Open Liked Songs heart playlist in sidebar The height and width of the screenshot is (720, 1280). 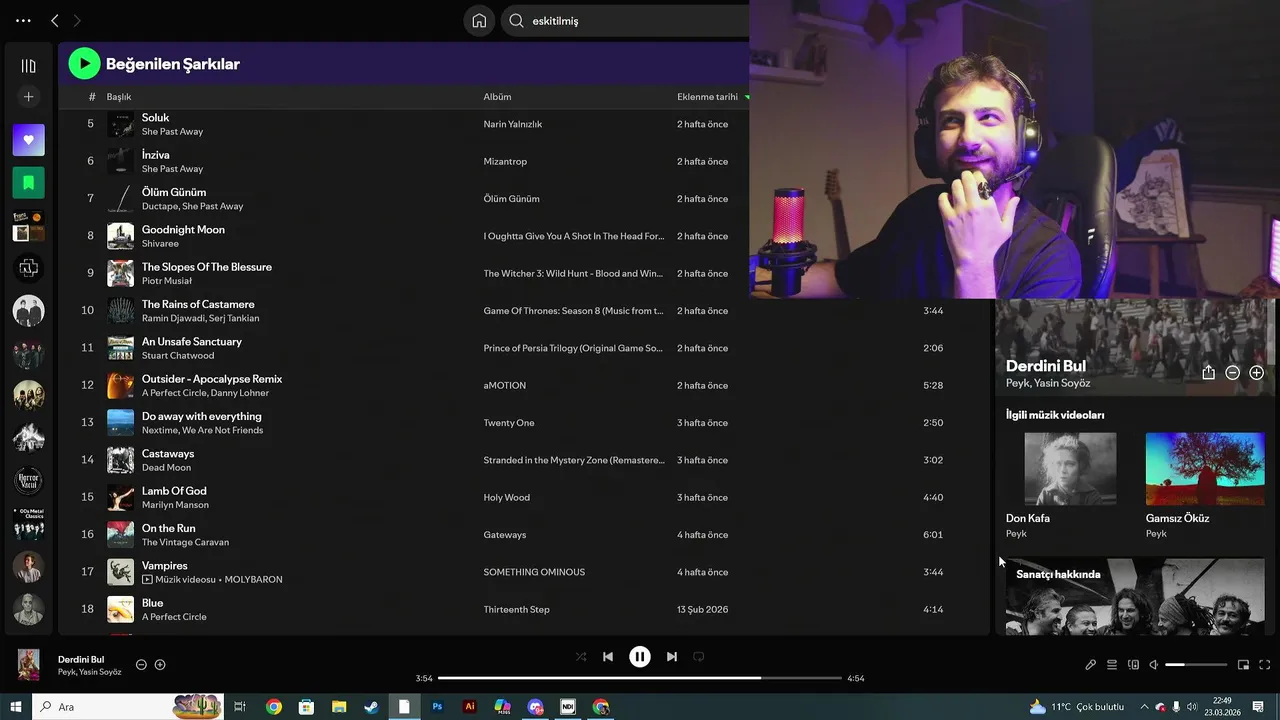tap(28, 140)
